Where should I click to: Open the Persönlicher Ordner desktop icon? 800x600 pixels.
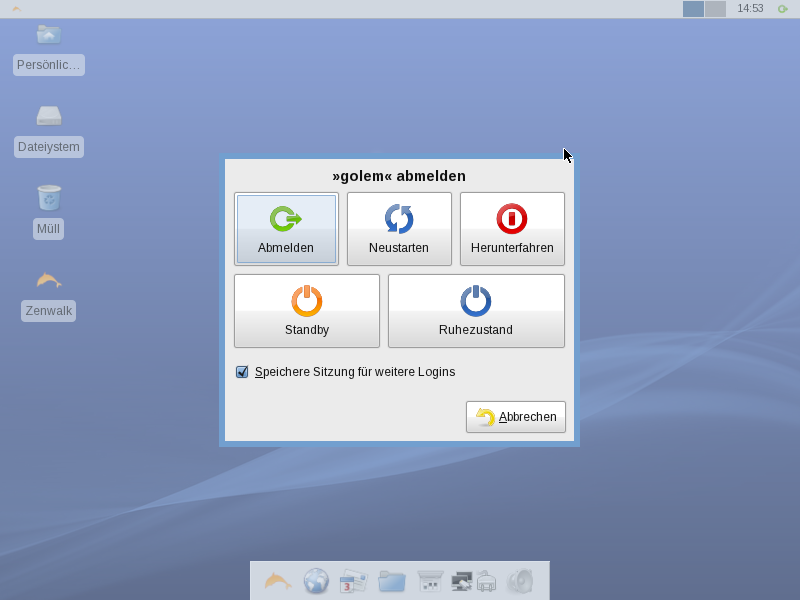pyautogui.click(x=49, y=36)
